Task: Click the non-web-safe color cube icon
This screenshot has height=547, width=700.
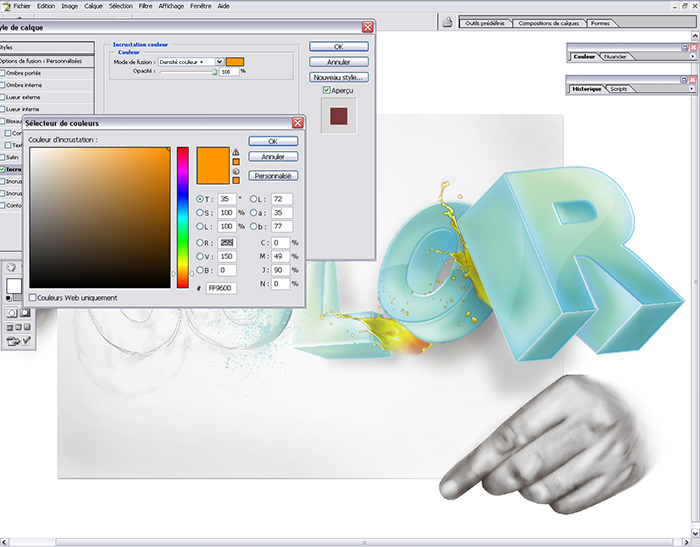Action: [236, 171]
